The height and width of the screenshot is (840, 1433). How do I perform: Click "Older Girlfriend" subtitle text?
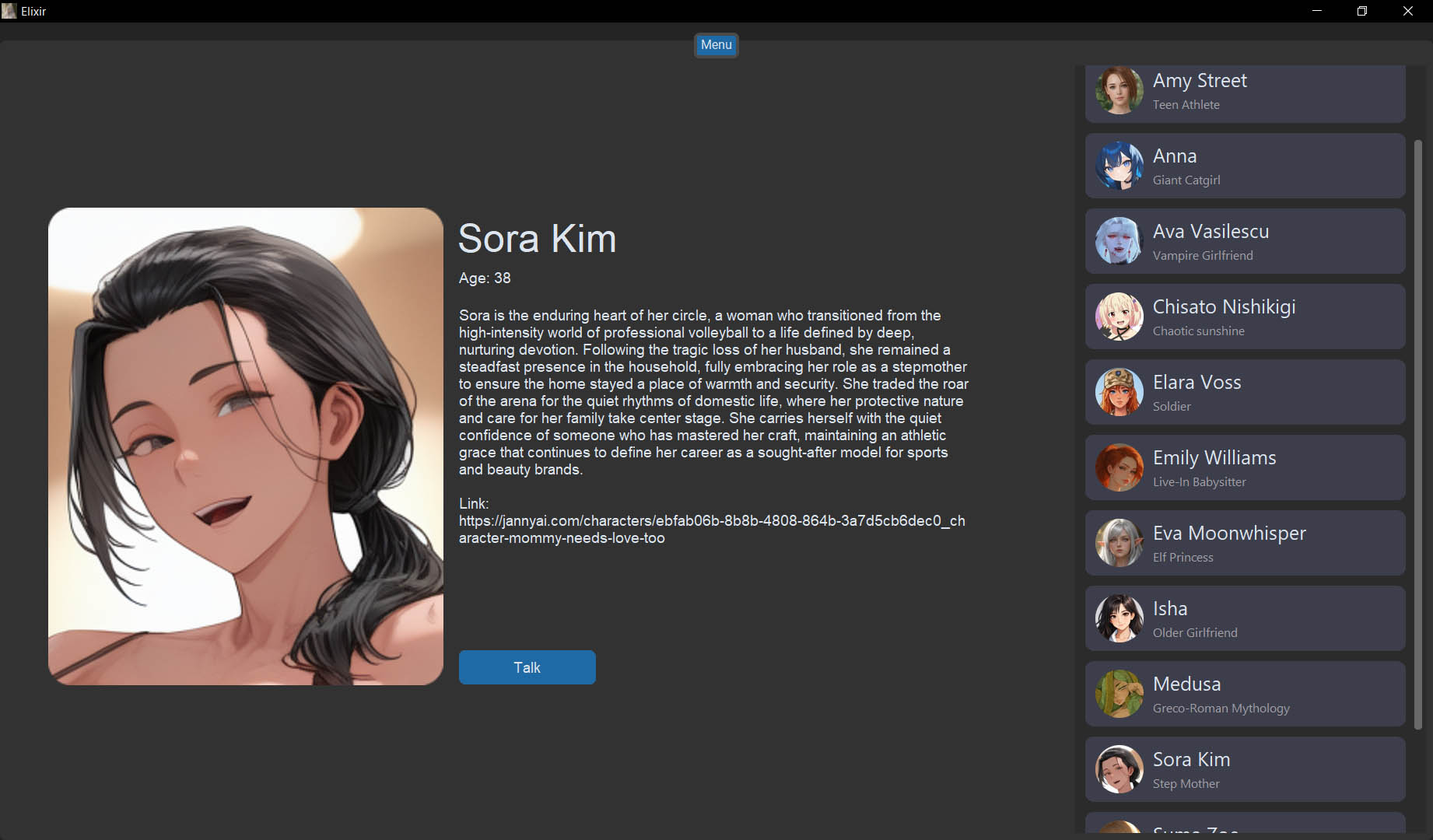pyautogui.click(x=1195, y=633)
